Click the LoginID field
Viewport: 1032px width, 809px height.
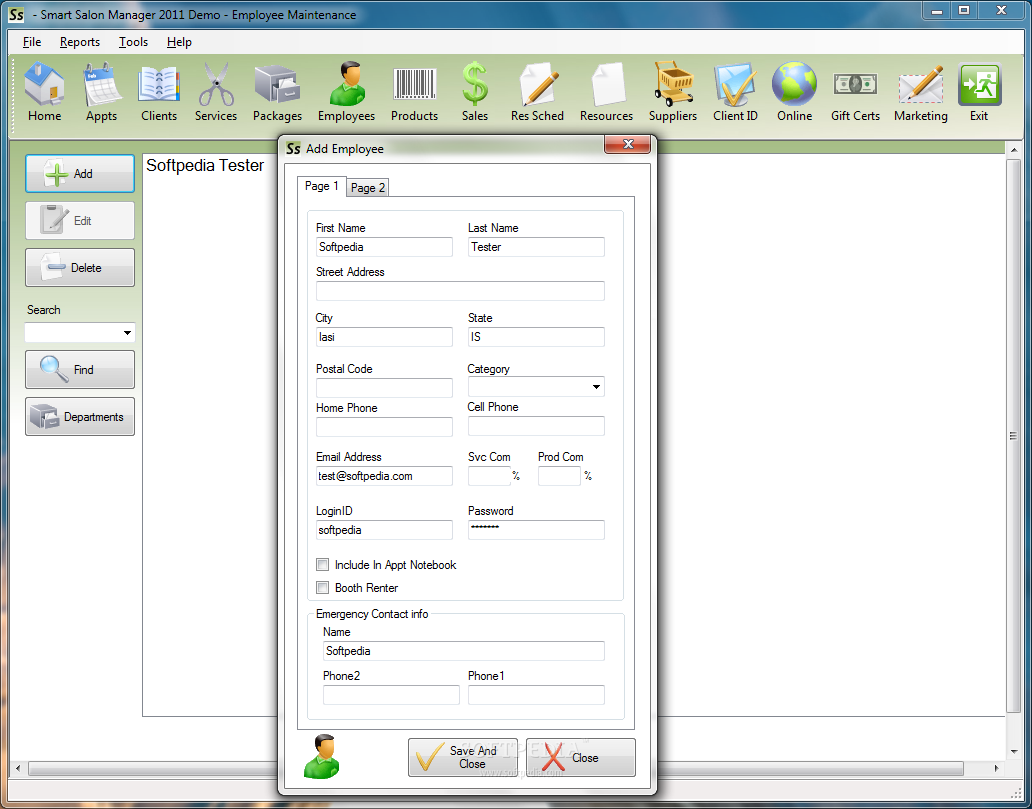pos(384,530)
